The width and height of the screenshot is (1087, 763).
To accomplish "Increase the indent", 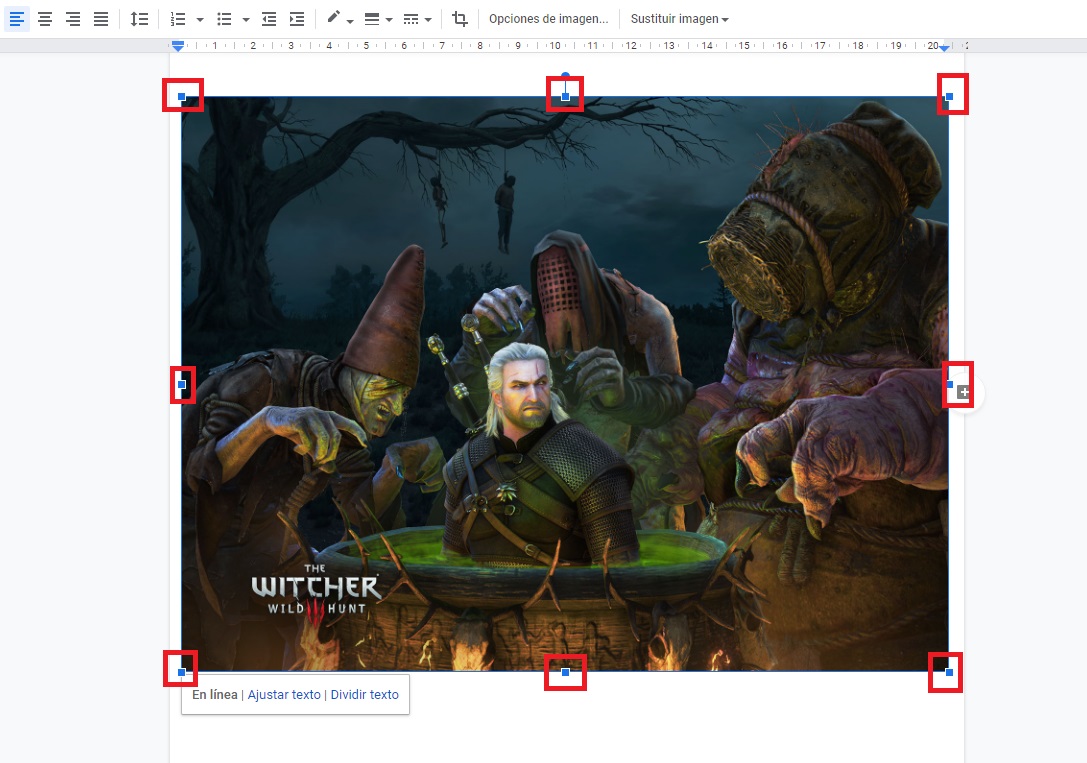I will (x=297, y=19).
